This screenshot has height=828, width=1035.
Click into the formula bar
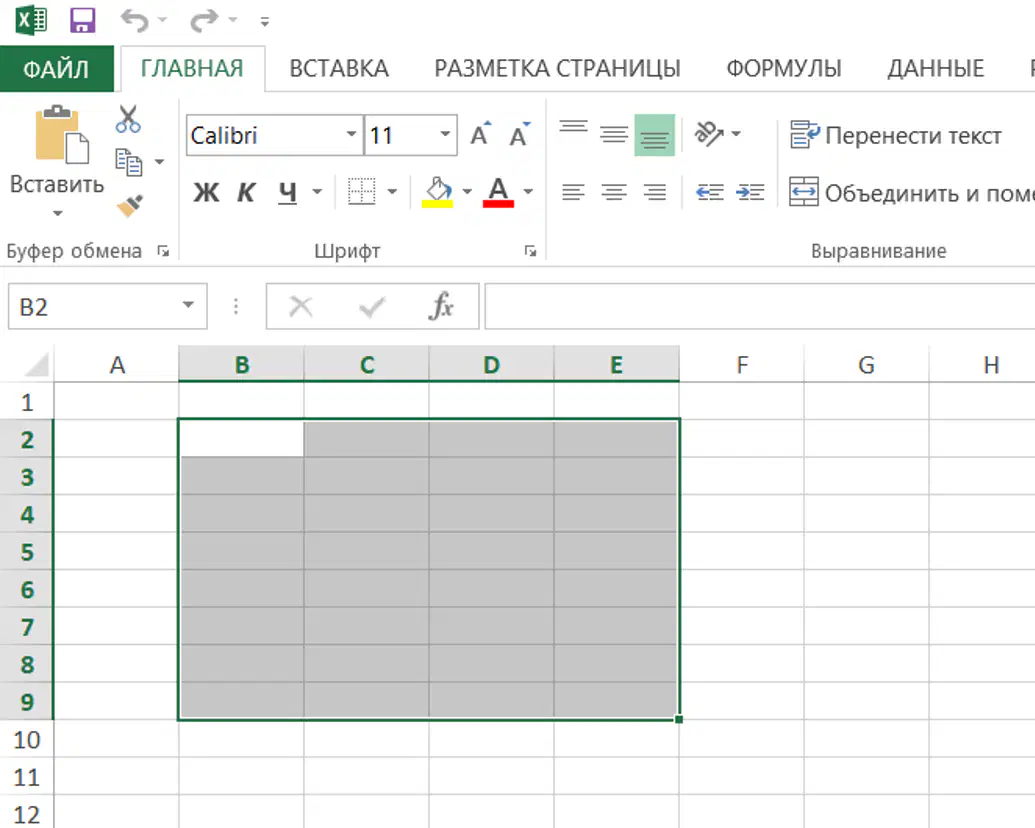point(760,306)
